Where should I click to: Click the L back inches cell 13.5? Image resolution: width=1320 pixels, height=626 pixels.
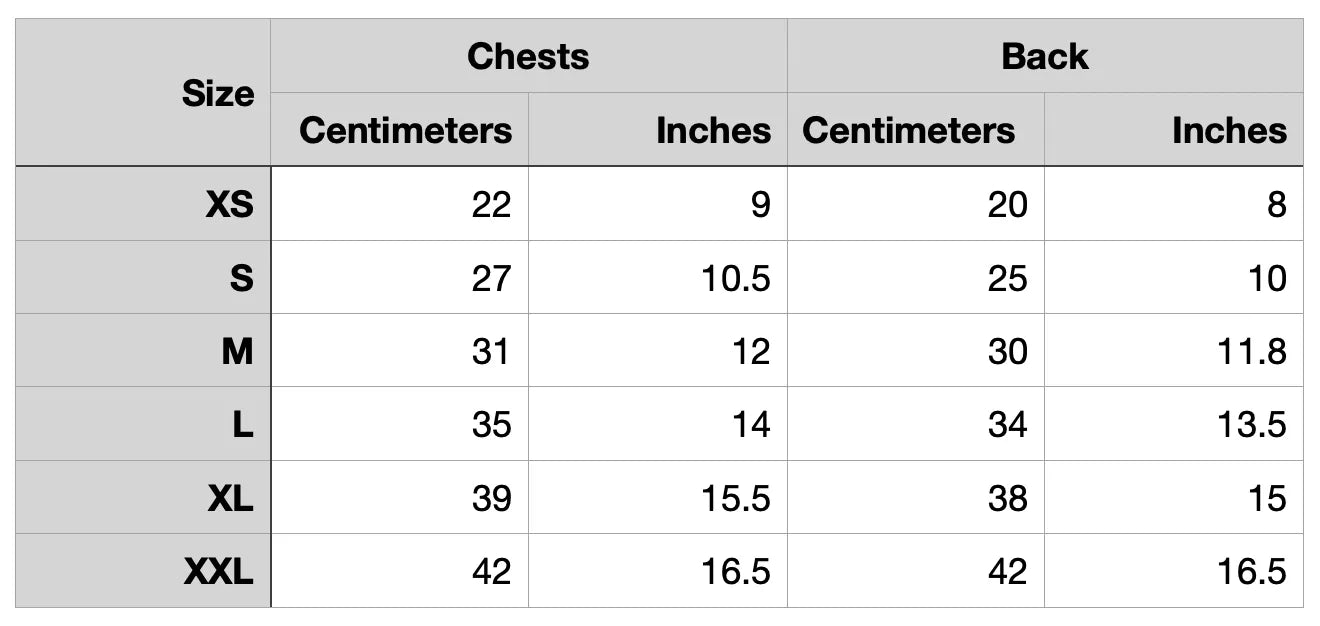(1251, 425)
